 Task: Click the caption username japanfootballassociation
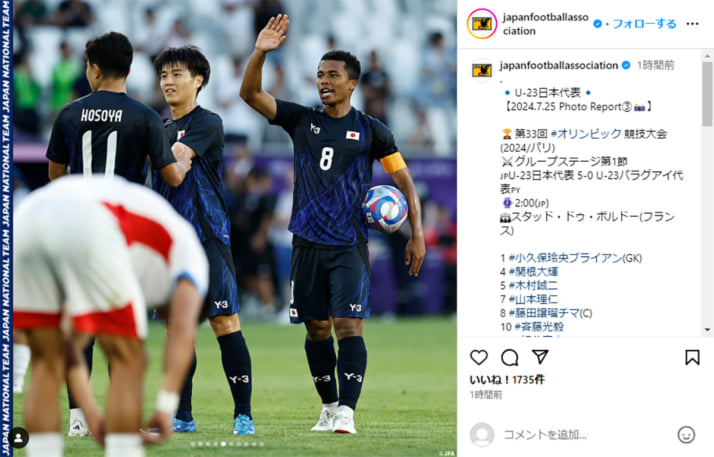[559, 66]
